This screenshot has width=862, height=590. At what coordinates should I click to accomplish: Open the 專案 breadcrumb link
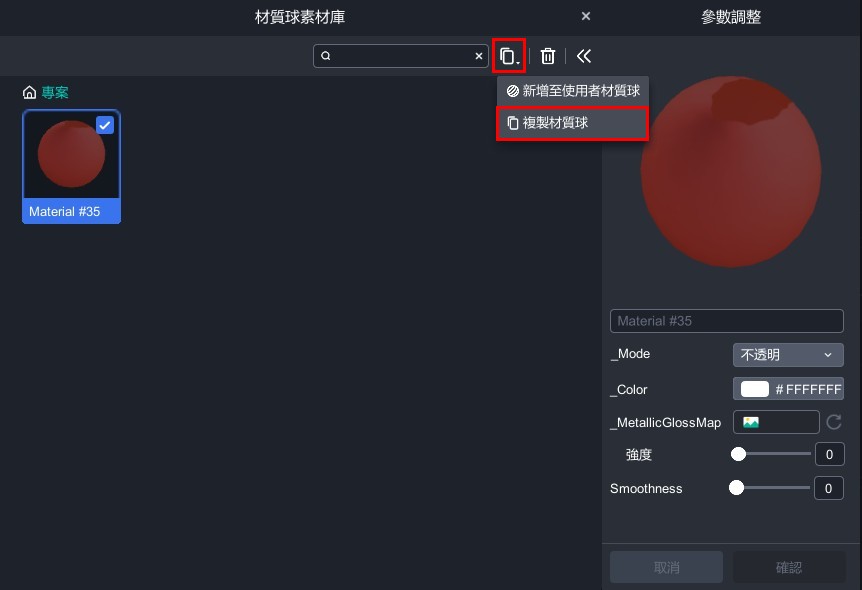(55, 93)
